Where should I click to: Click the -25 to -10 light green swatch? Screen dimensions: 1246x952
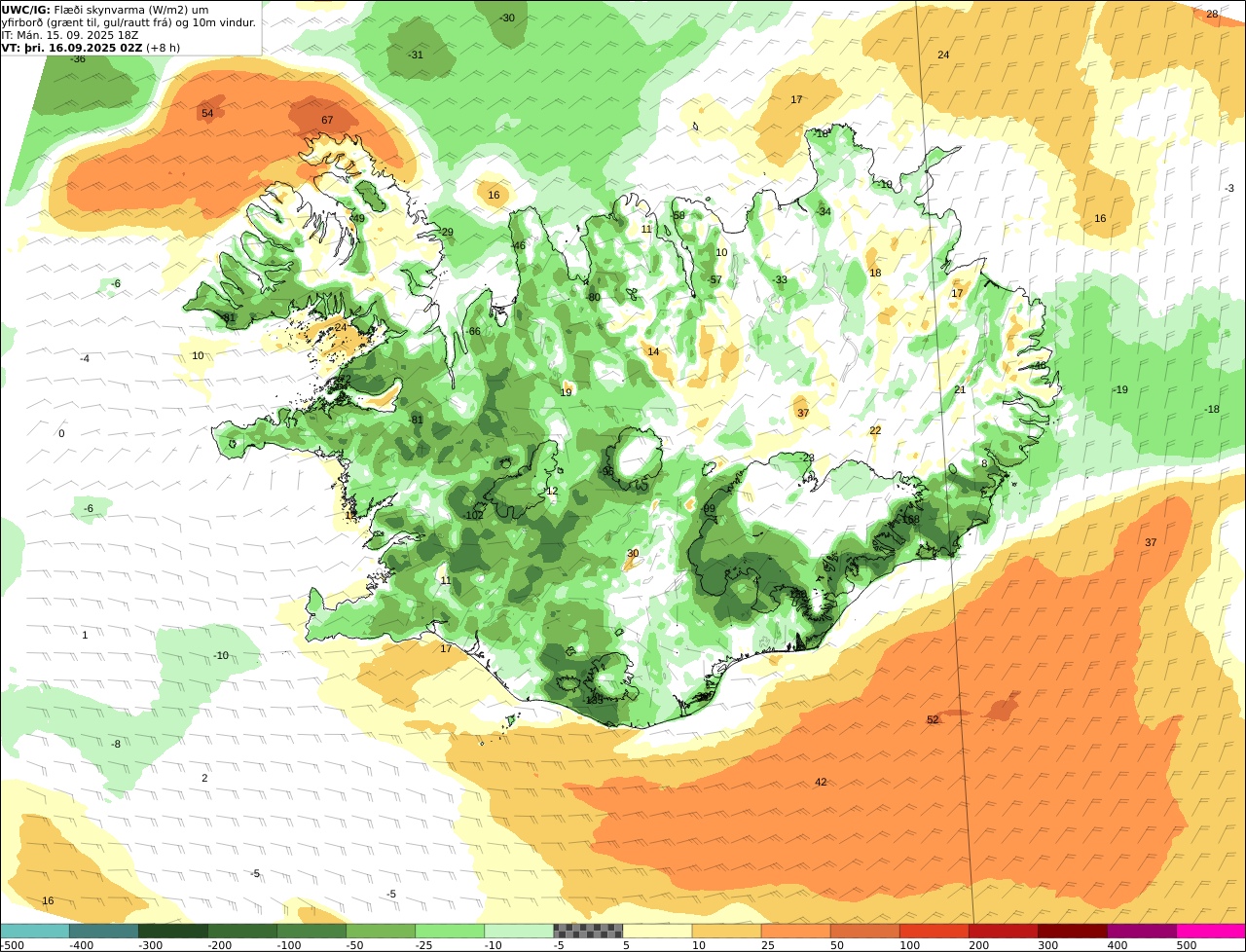(x=450, y=931)
